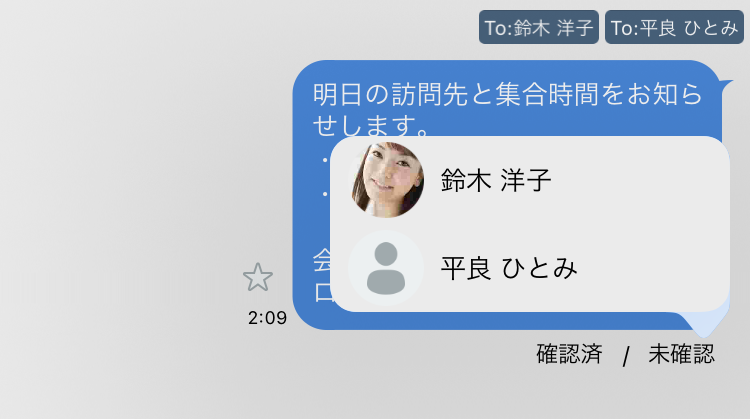Click the blue bubble area beside the 2:09 time
Image resolution: width=750 pixels, height=419 pixels.
[311, 318]
